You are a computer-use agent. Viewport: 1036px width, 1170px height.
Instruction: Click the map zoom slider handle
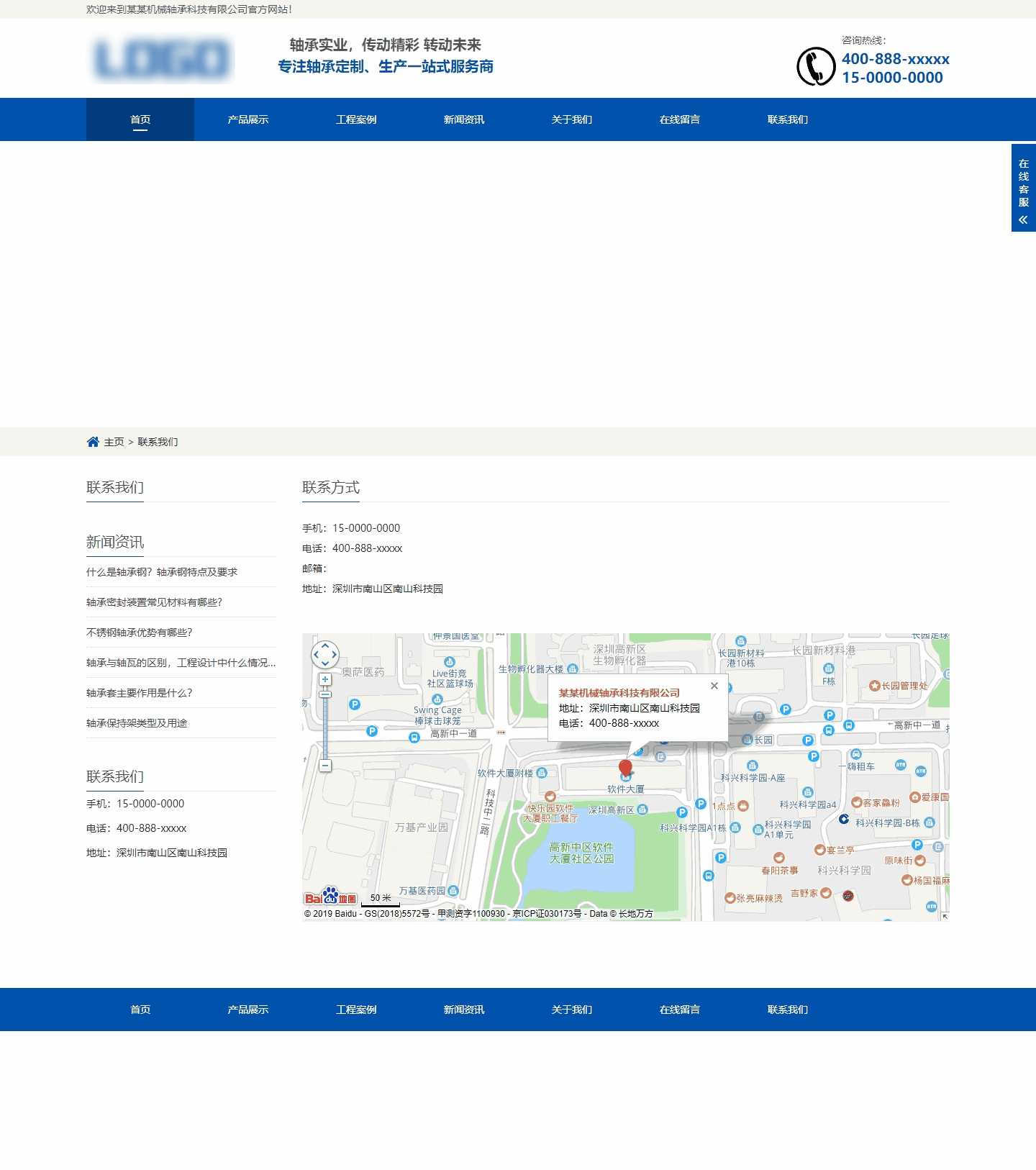coord(325,694)
